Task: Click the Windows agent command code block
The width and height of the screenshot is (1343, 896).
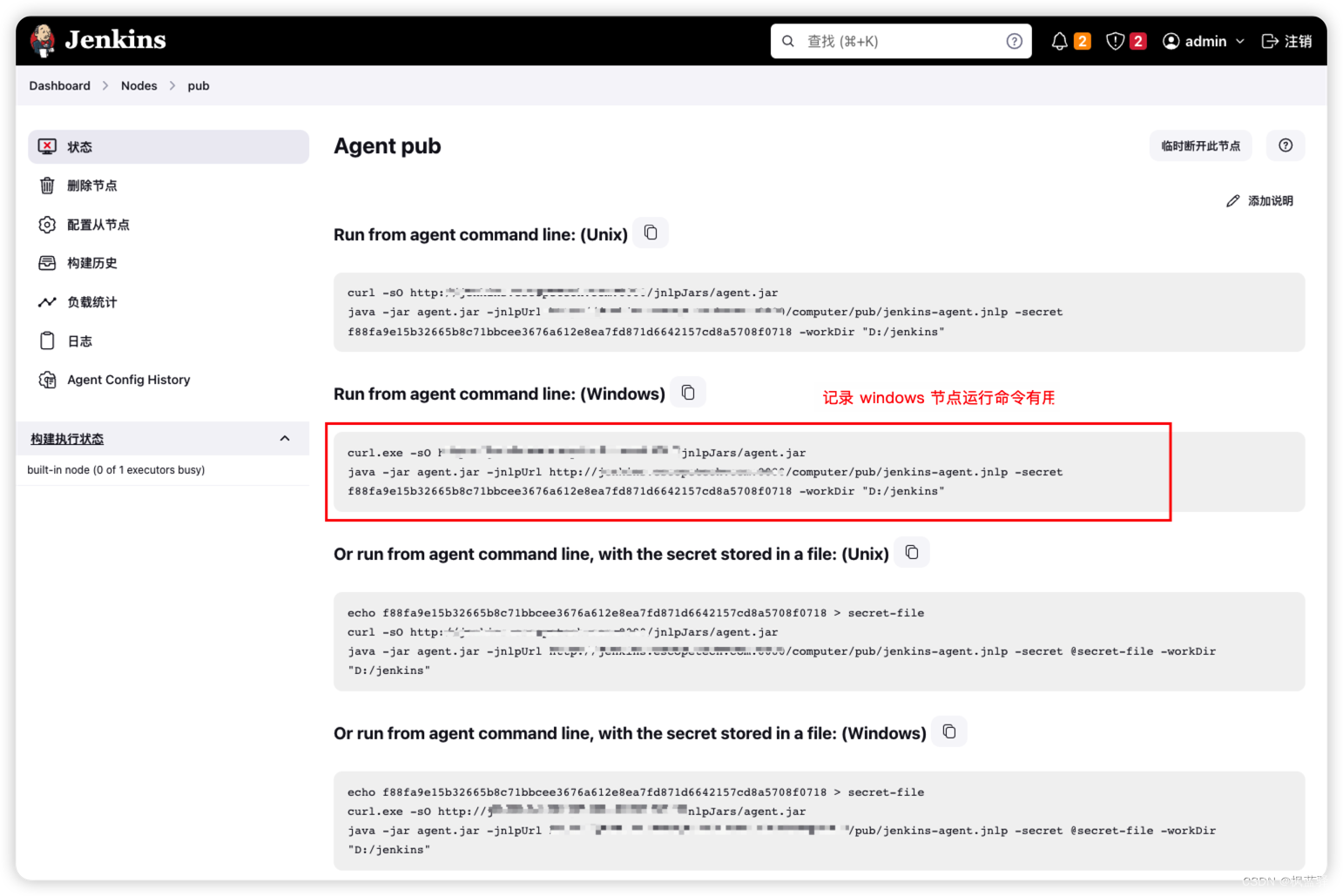Action: pyautogui.click(x=819, y=472)
